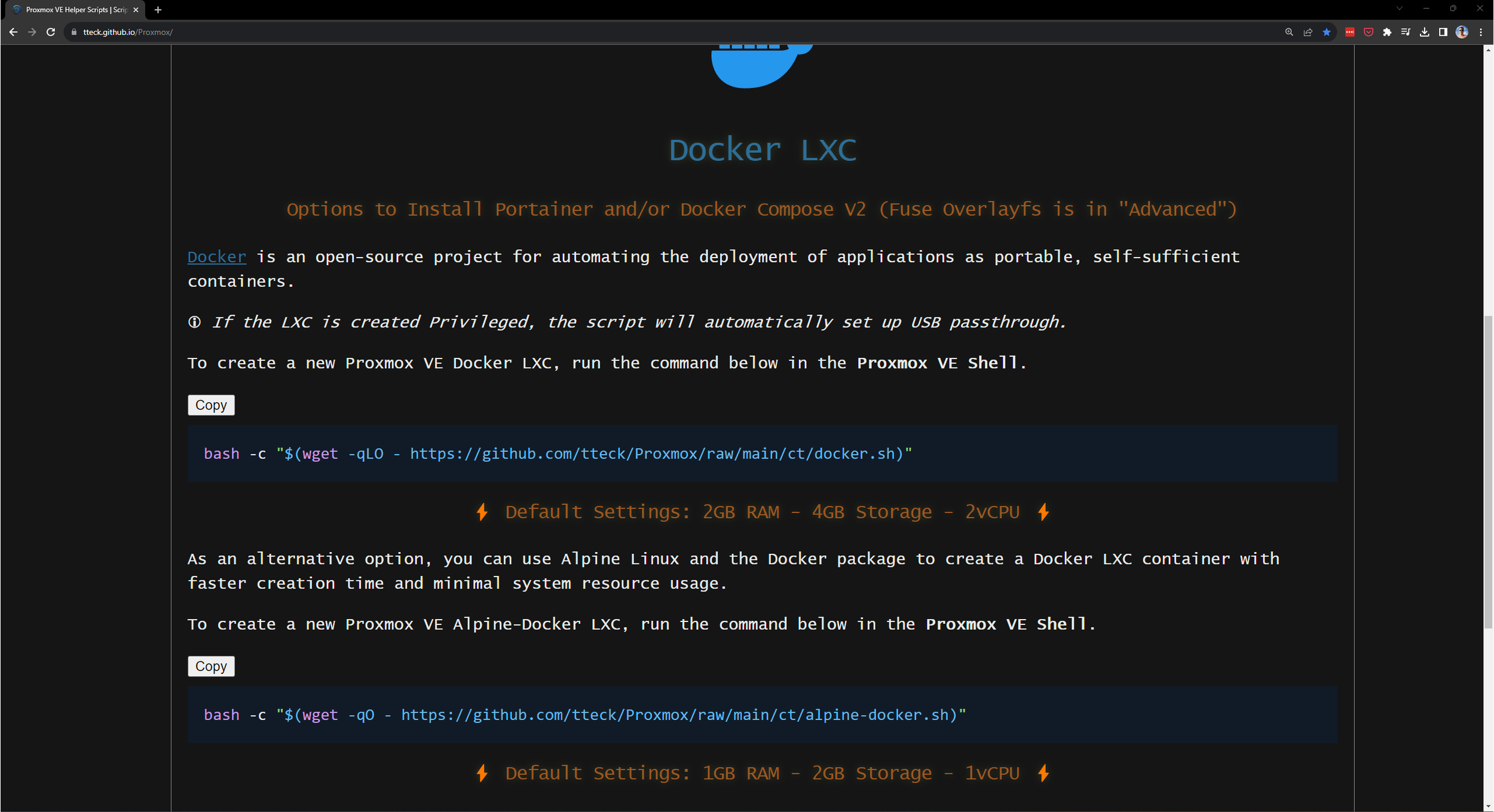Bookmark the page with the star icon
The height and width of the screenshot is (812, 1494).
point(1327,32)
